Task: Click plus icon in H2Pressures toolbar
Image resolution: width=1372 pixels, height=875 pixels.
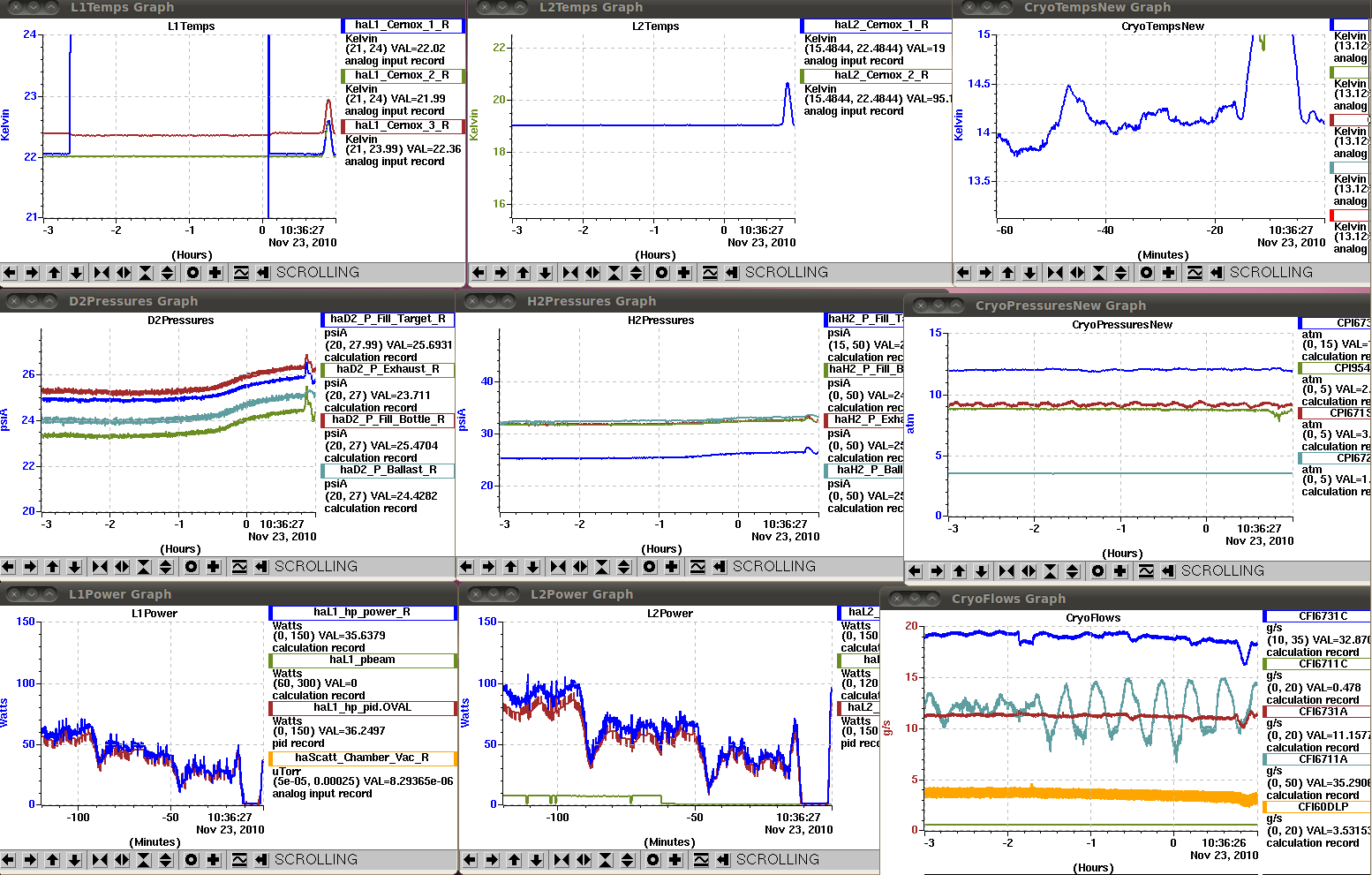Action: [x=672, y=567]
